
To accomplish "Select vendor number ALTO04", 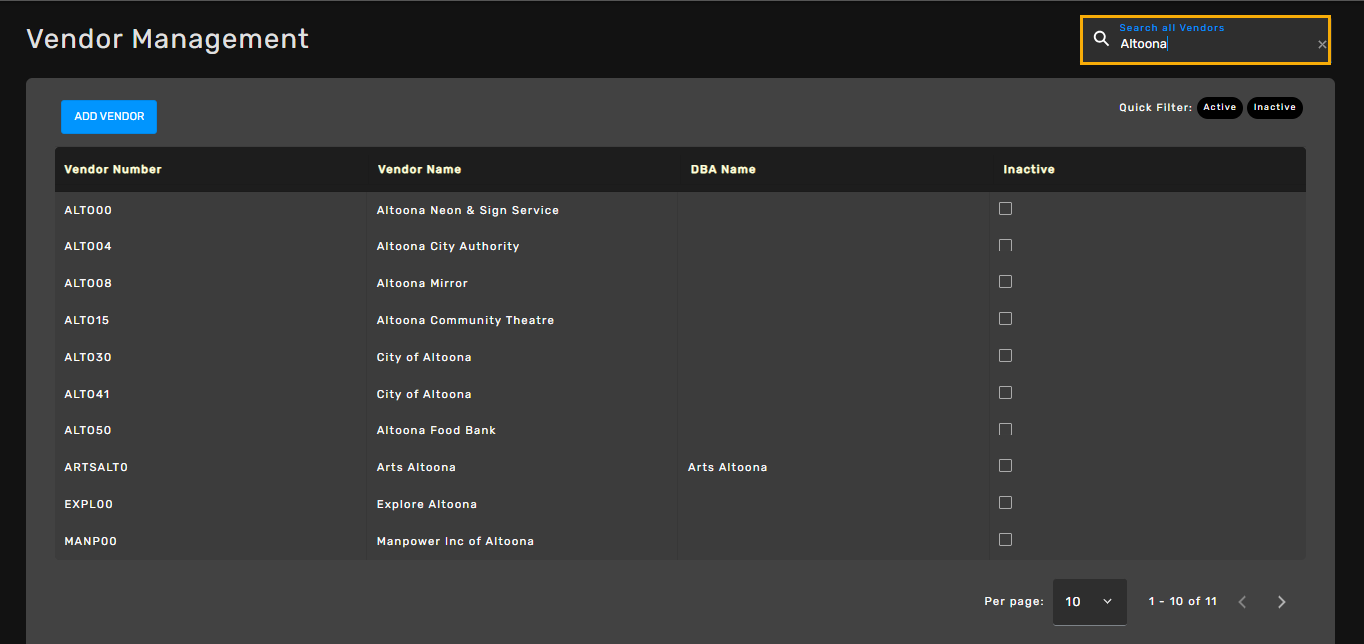I will coord(88,247).
